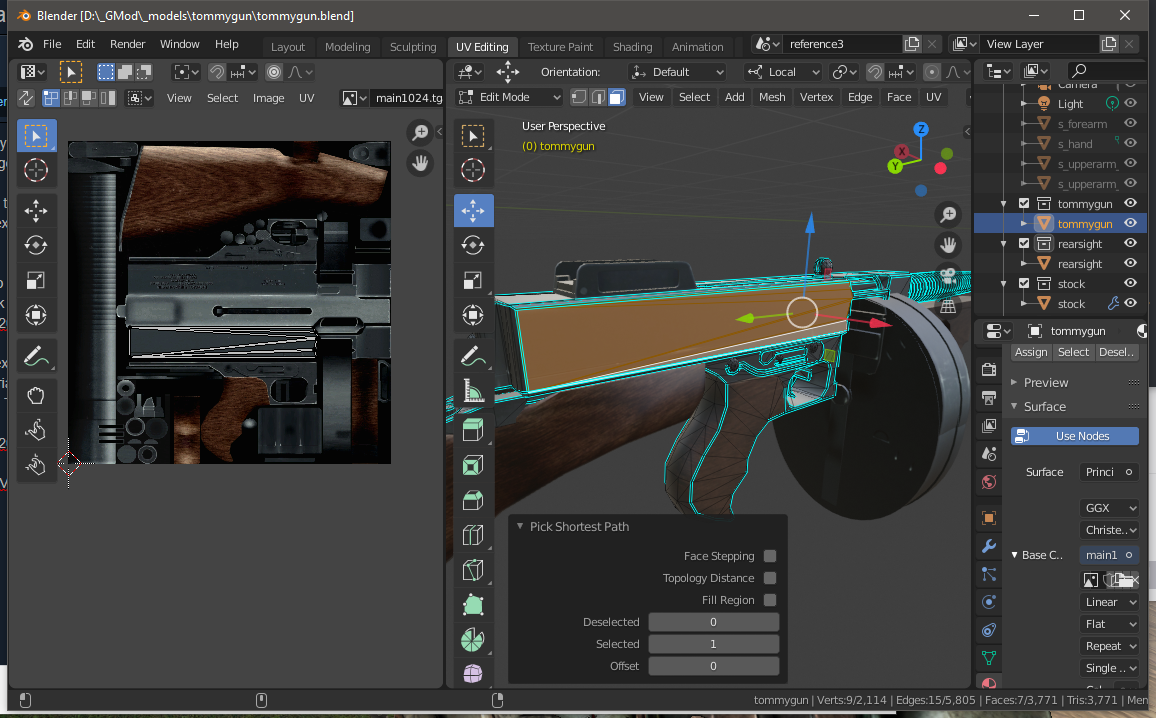Click the Offset value field
The width and height of the screenshot is (1156, 718).
pos(713,666)
